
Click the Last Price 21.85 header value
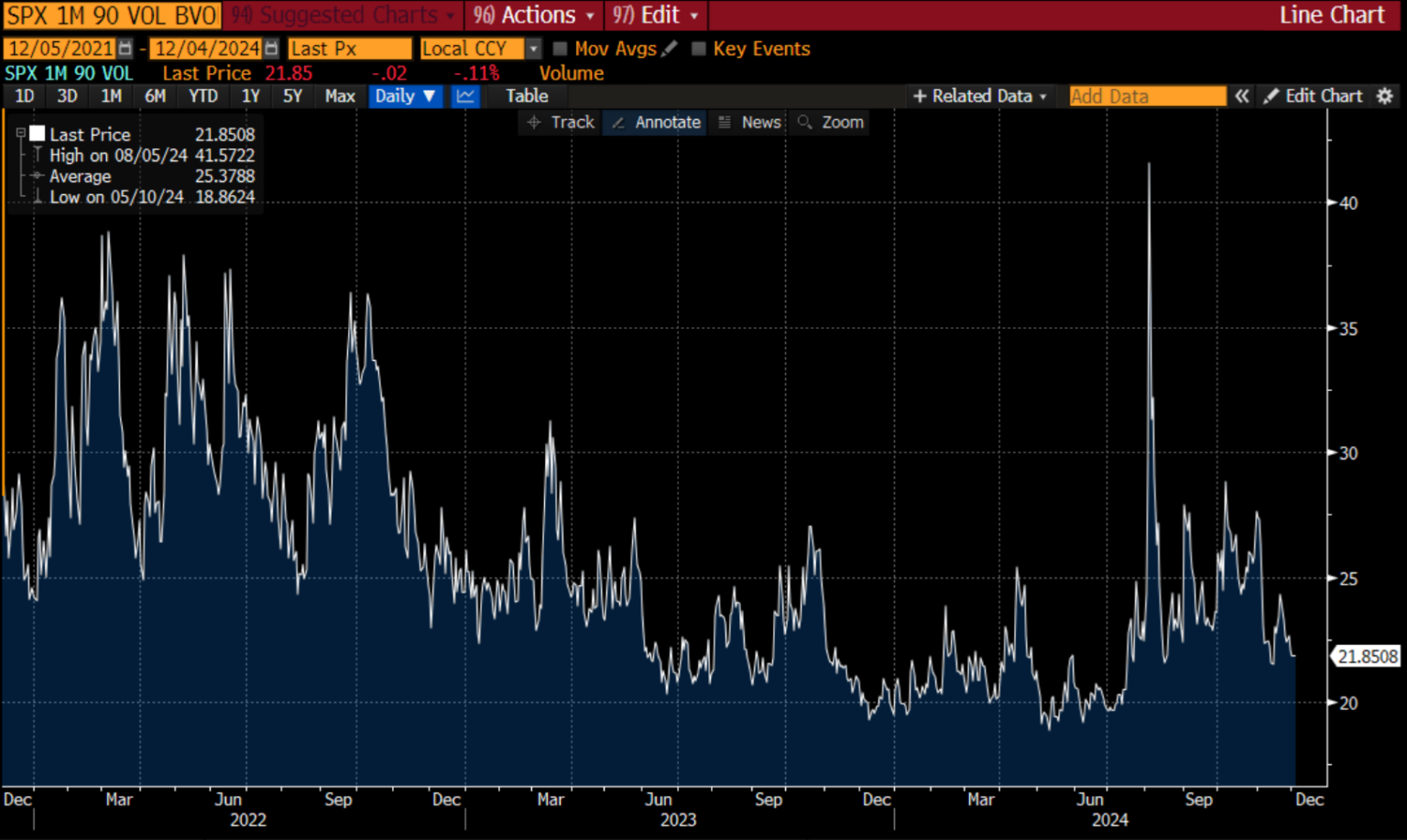tap(289, 73)
